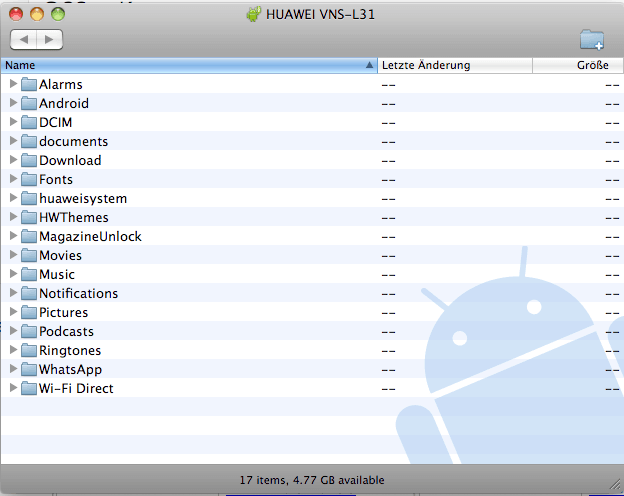Click the Android icon in the title bar

click(x=254, y=14)
